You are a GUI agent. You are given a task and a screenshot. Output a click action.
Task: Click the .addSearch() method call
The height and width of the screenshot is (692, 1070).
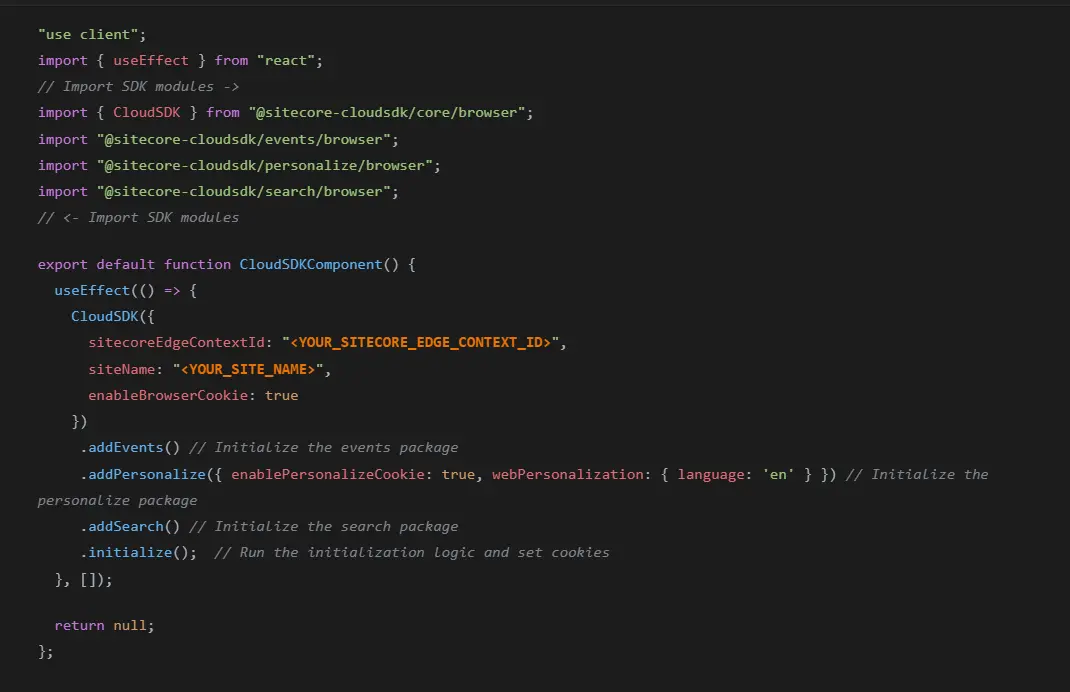click(130, 527)
